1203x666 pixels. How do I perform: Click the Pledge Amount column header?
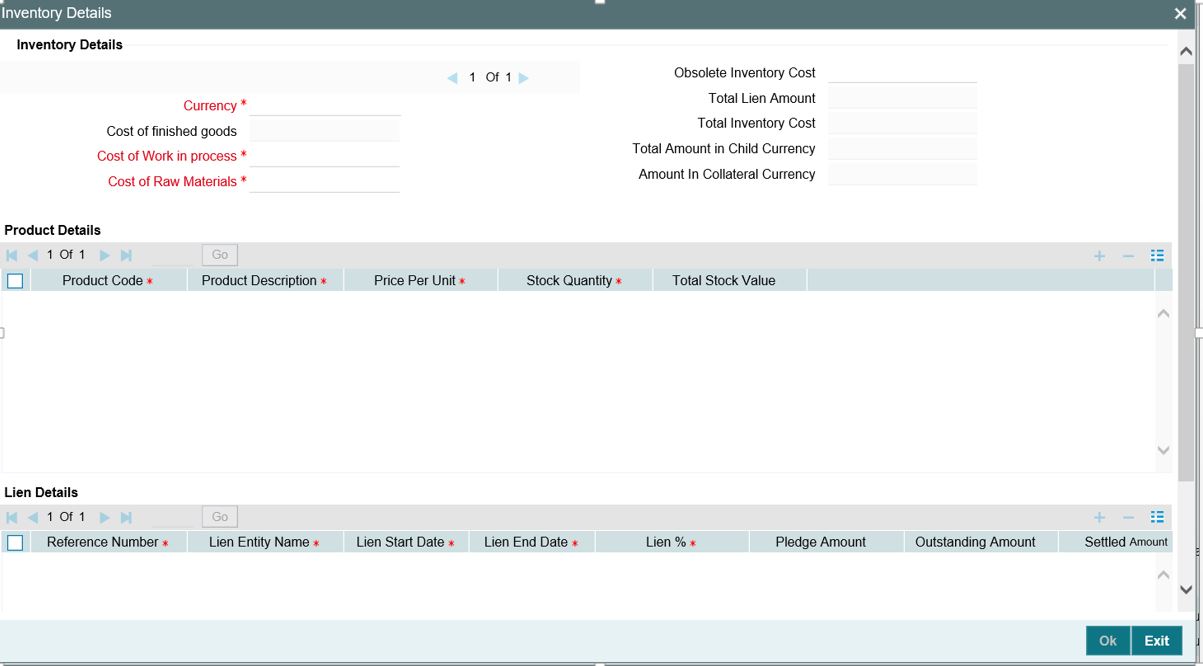[826, 542]
